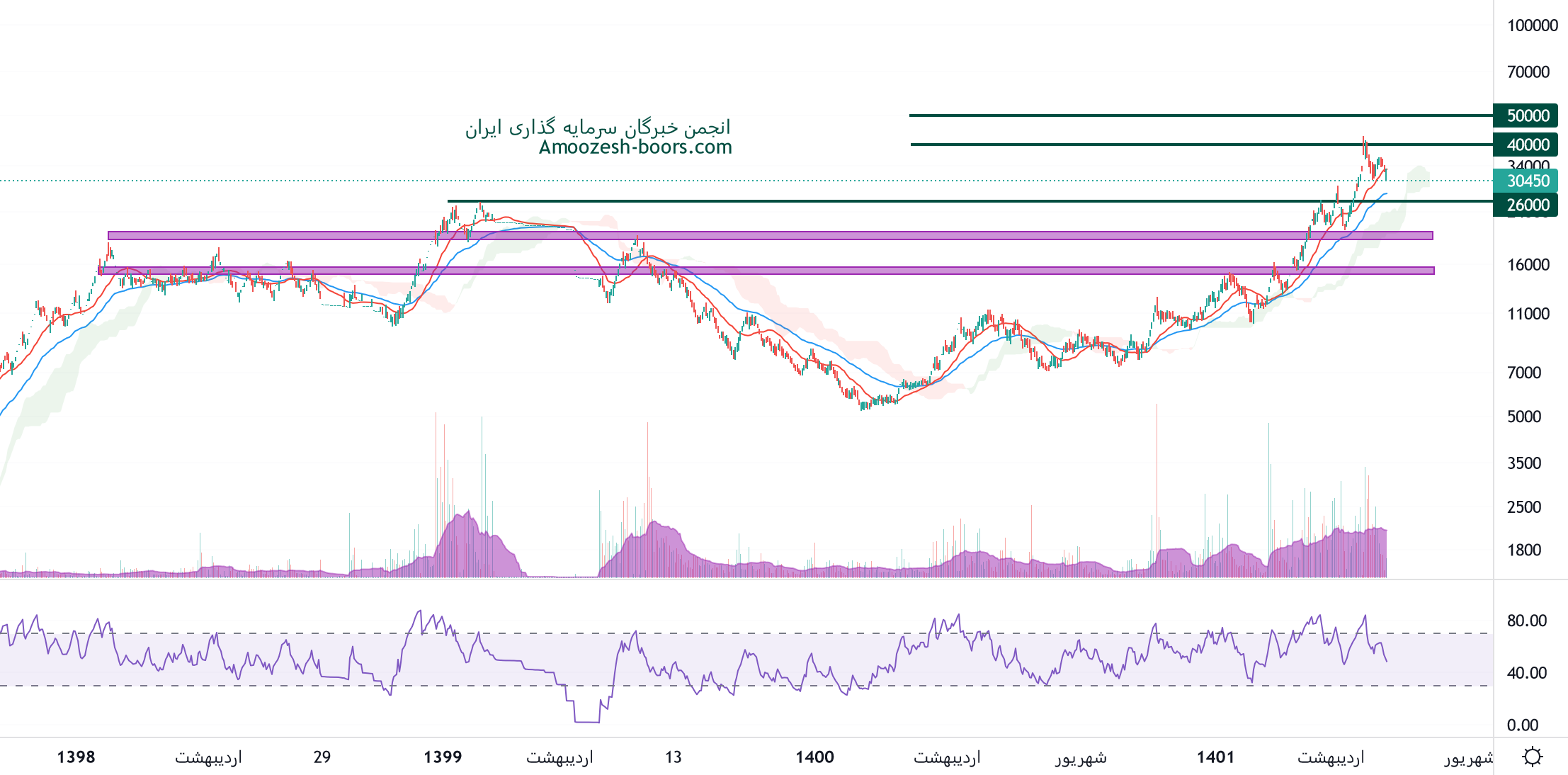Click the 0.00 RSI axis label

1522,725
